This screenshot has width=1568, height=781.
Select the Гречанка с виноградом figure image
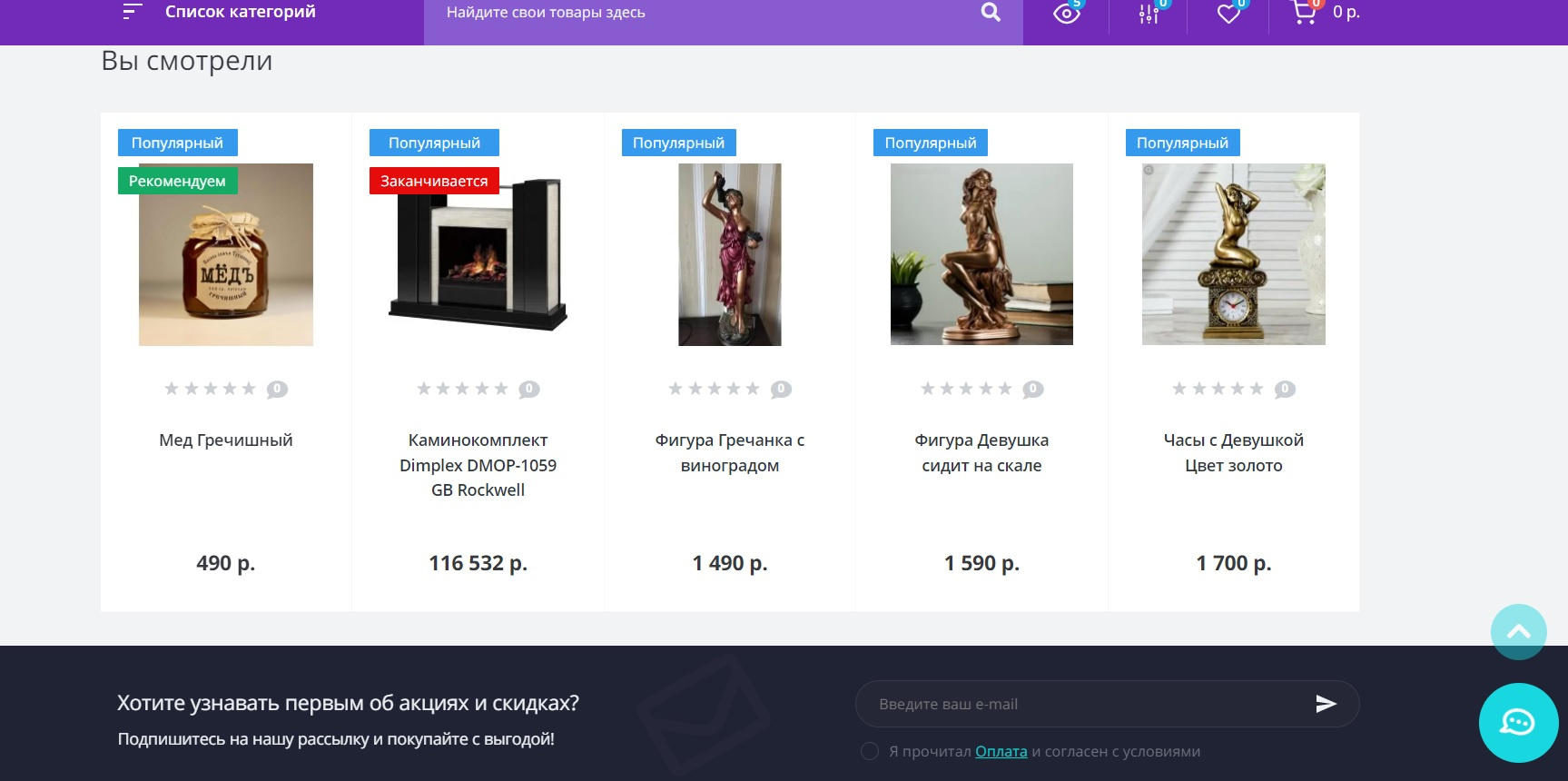tap(730, 254)
